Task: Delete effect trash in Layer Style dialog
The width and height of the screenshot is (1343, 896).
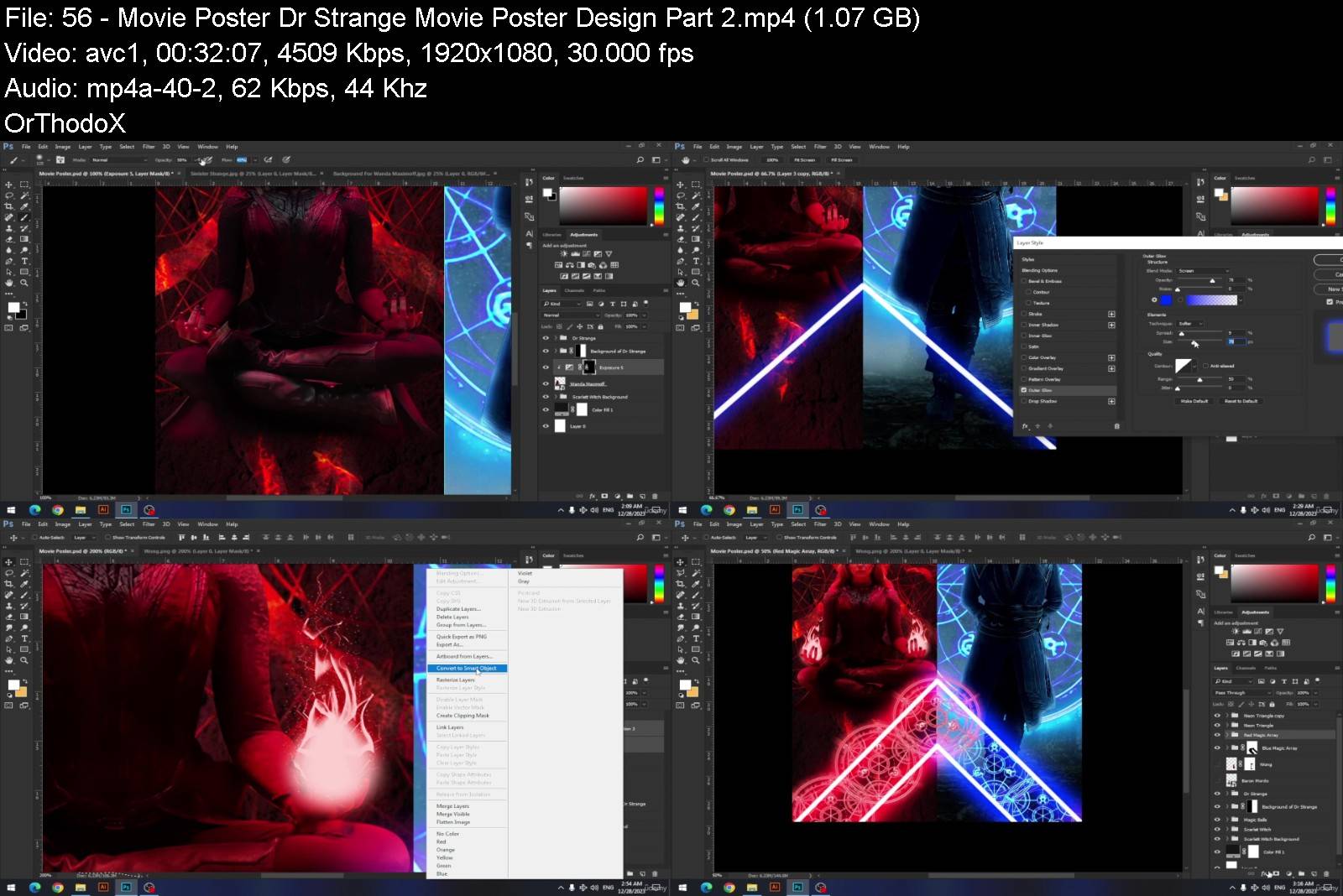Action: point(1116,426)
